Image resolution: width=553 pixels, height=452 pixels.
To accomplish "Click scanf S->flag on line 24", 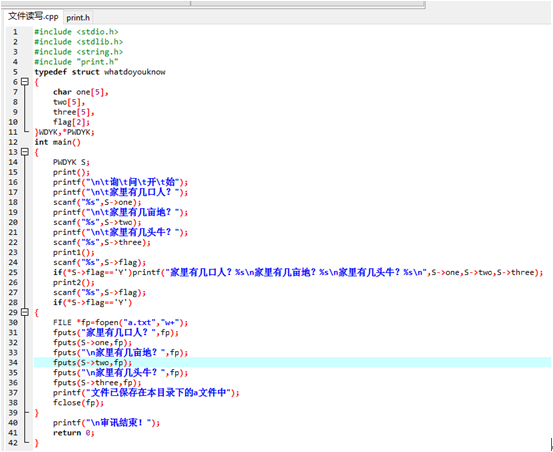I will click(99, 262).
